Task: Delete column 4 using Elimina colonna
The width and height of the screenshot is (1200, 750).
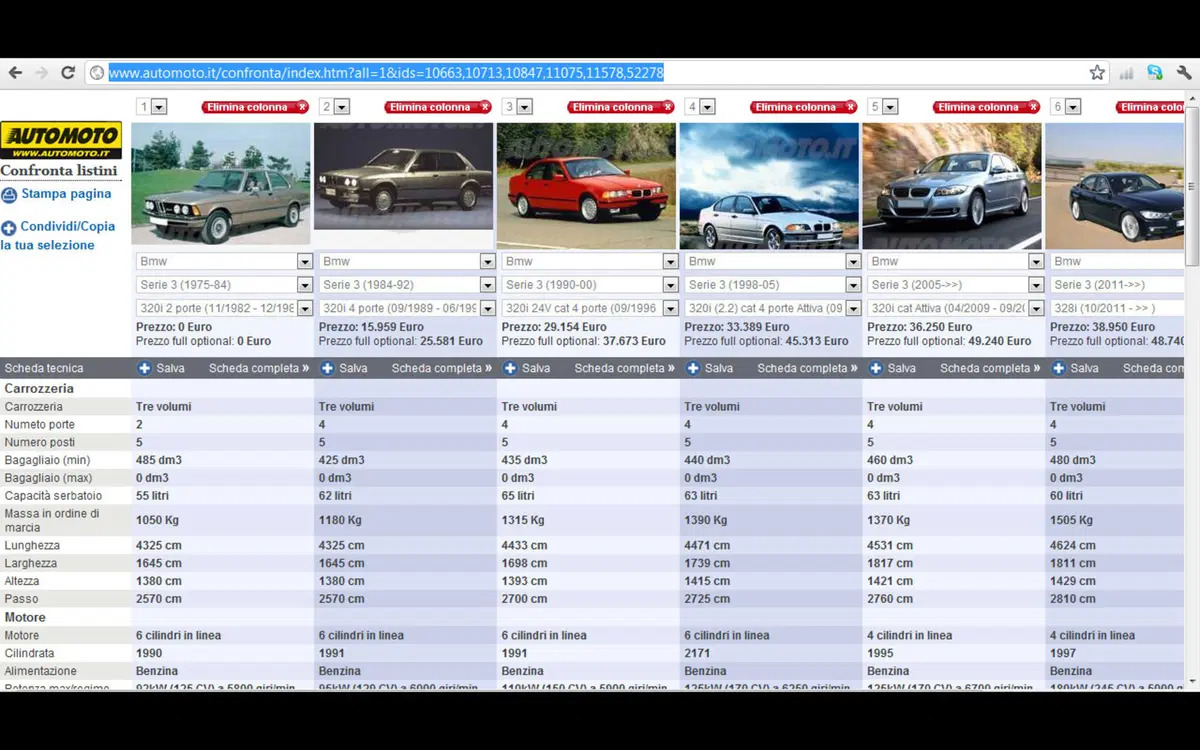Action: (804, 107)
